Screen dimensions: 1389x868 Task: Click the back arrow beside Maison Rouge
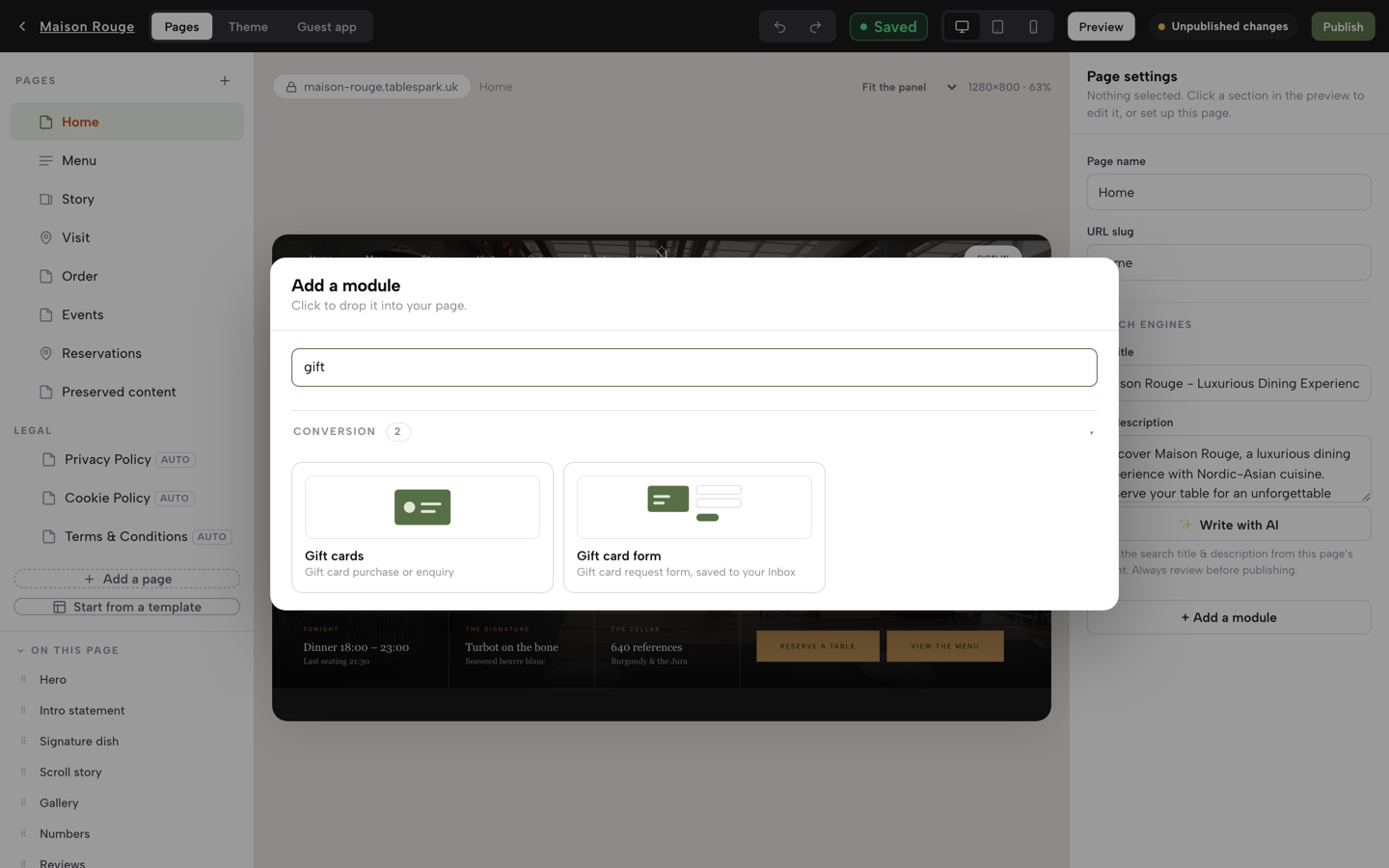[x=22, y=26]
